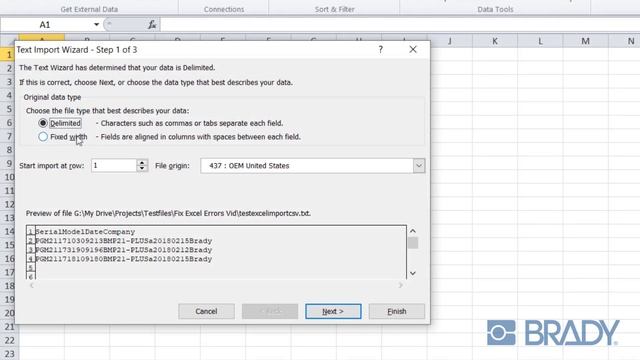The image size is (640, 360).
Task: Click preview line SerialModelDateCompany
Action: point(85,231)
